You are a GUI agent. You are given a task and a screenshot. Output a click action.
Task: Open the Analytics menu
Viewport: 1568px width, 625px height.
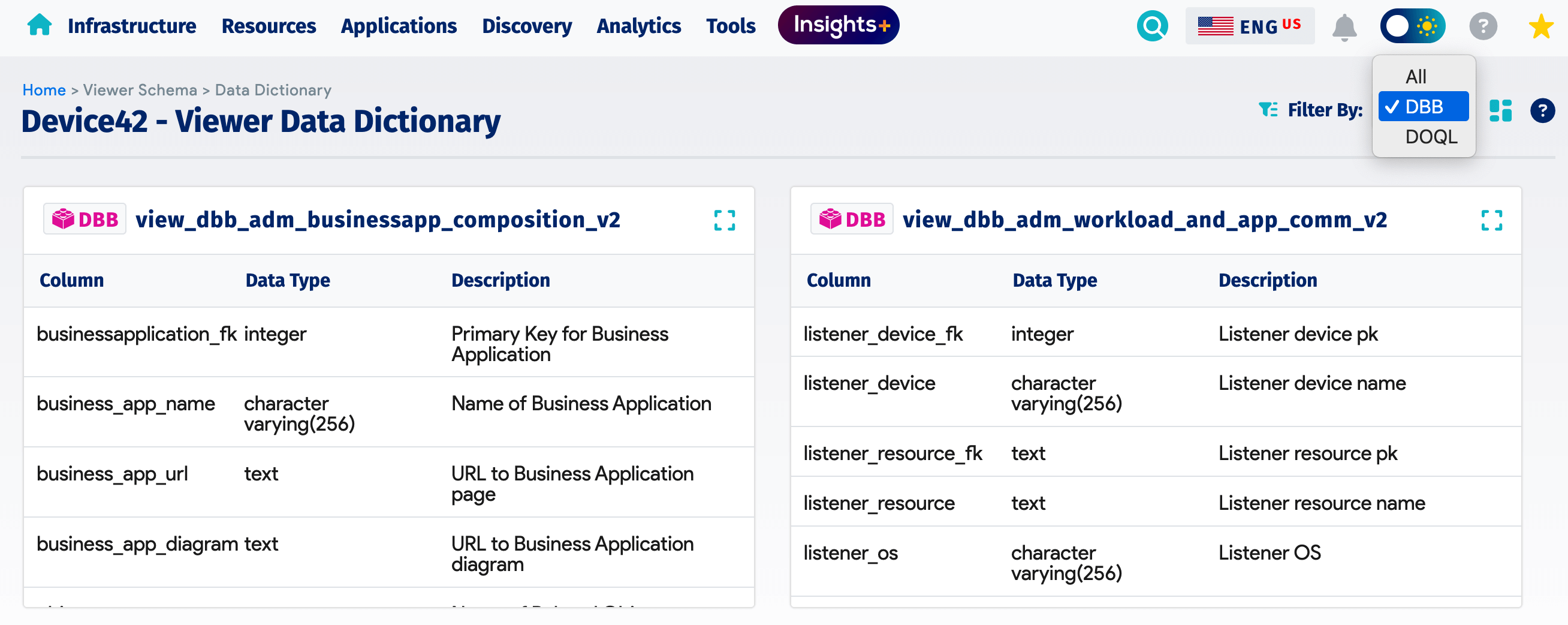[x=638, y=26]
